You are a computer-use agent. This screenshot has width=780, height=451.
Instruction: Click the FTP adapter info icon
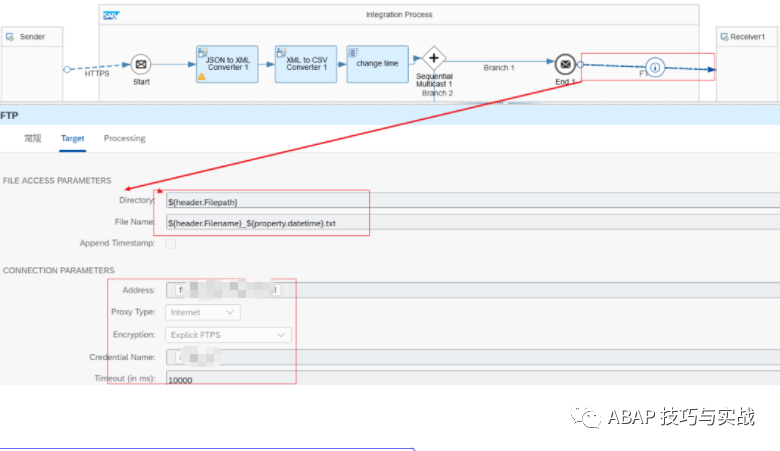[654, 67]
